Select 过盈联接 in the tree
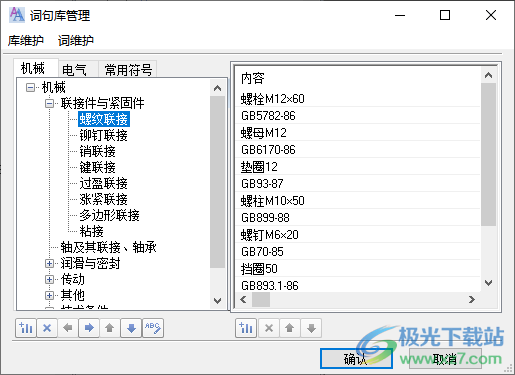This screenshot has width=515, height=375. [104, 183]
